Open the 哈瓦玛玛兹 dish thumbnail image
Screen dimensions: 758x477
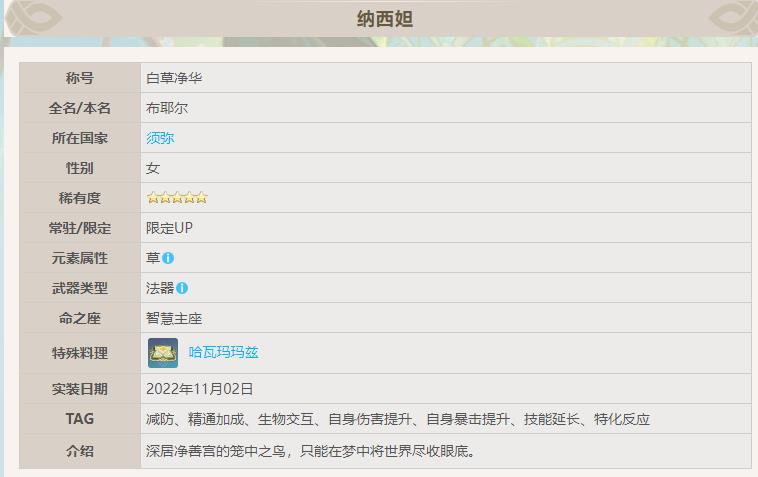[163, 353]
